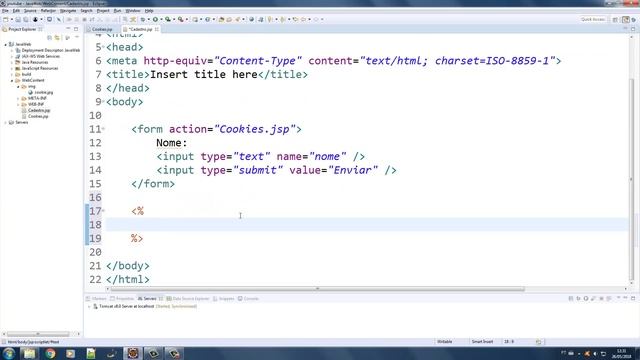Click the Project Explorer horizontal scrollbar
The width and height of the screenshot is (640, 360).
pos(38,334)
